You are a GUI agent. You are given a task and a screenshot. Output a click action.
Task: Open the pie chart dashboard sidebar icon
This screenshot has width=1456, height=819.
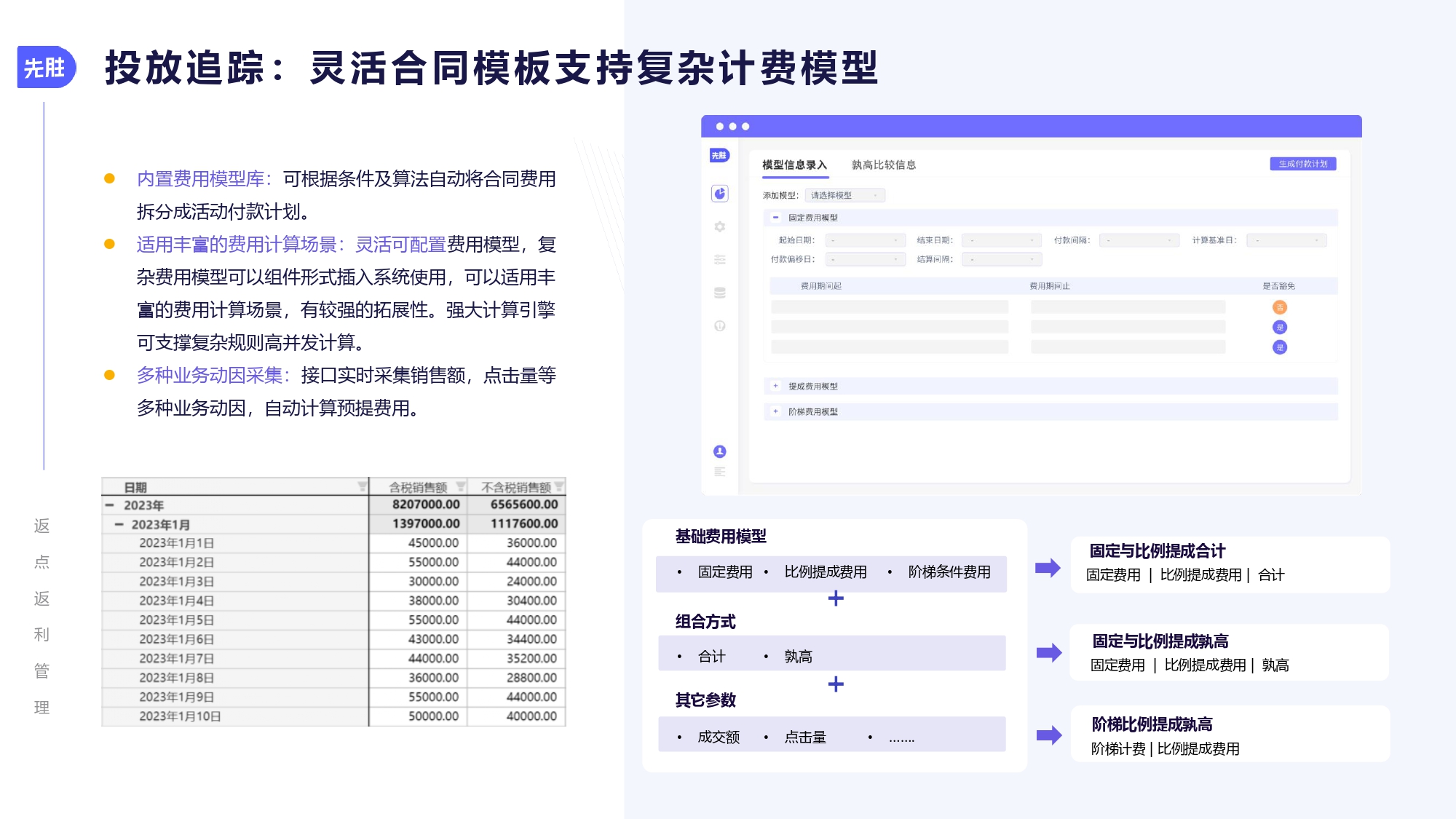pos(720,194)
